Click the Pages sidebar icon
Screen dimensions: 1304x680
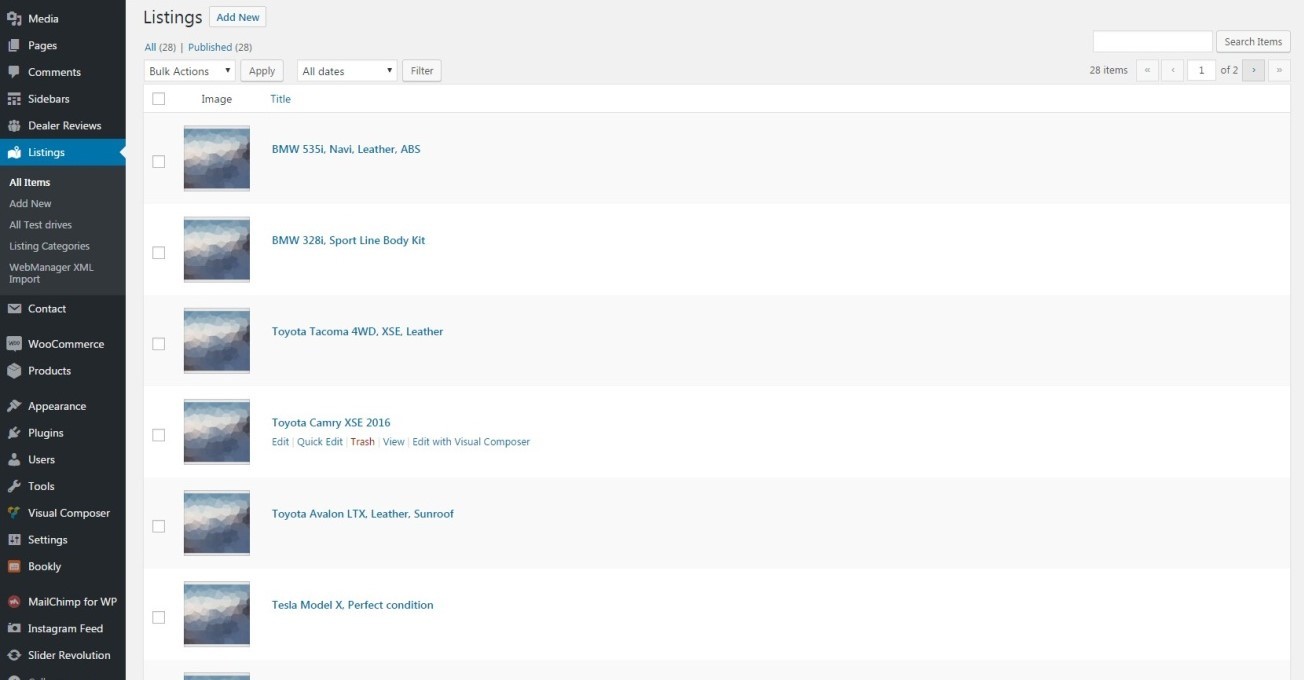pos(14,45)
